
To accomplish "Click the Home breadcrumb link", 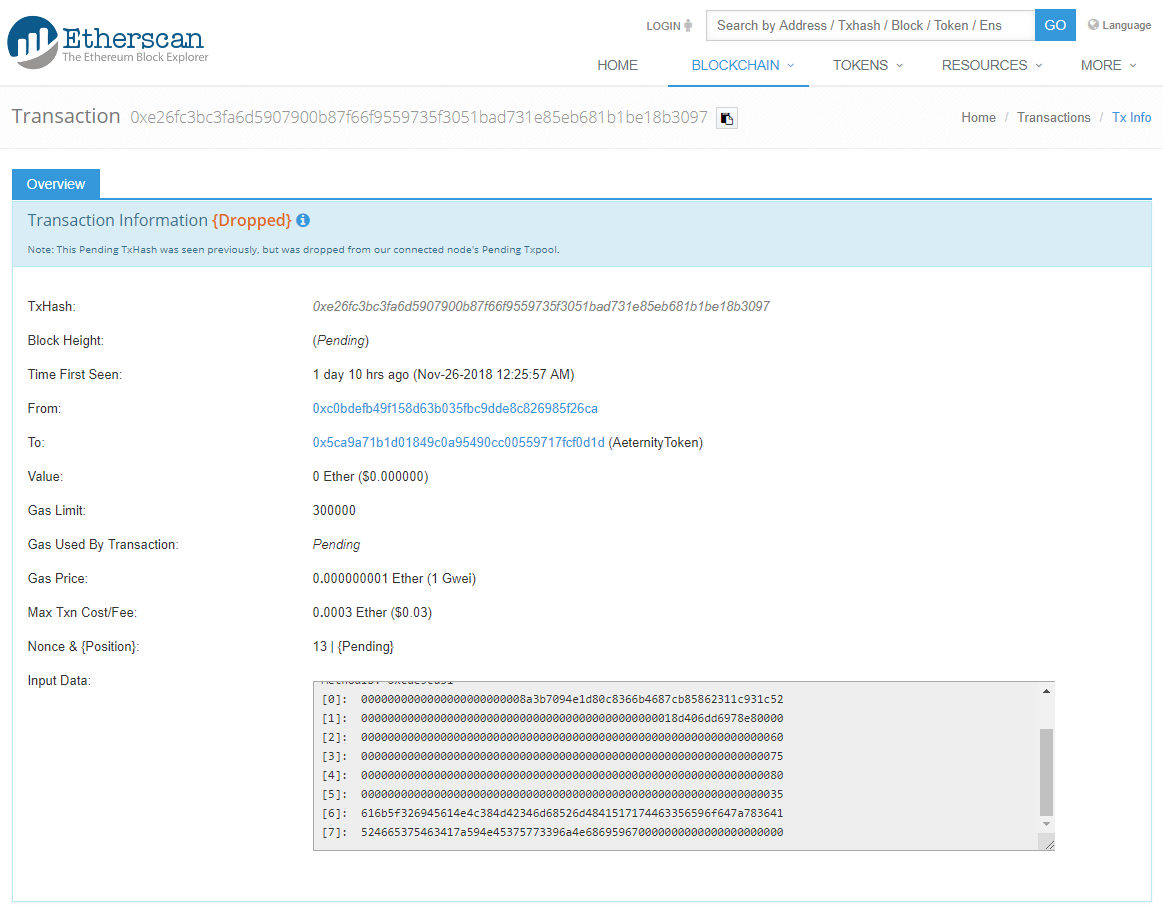I will pyautogui.click(x=978, y=117).
